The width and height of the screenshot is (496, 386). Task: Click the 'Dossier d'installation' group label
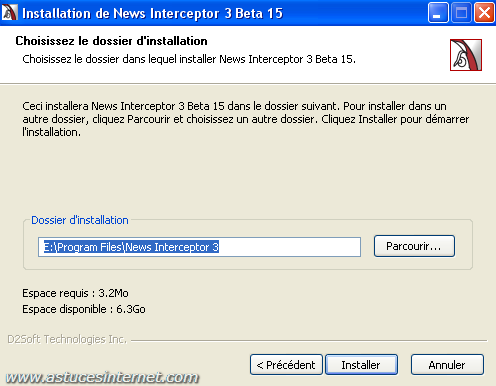pyautogui.click(x=80, y=220)
